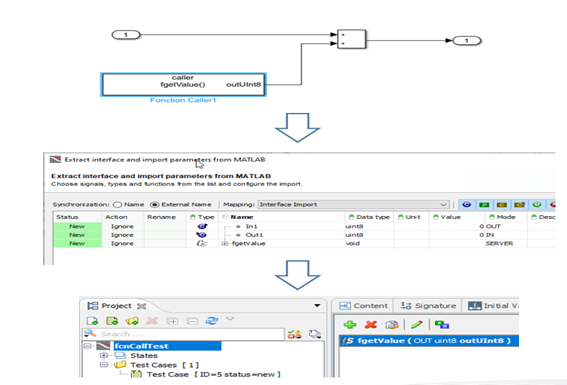Click the refresh icon in Project toolbar
567x385 pixels.
click(x=212, y=321)
